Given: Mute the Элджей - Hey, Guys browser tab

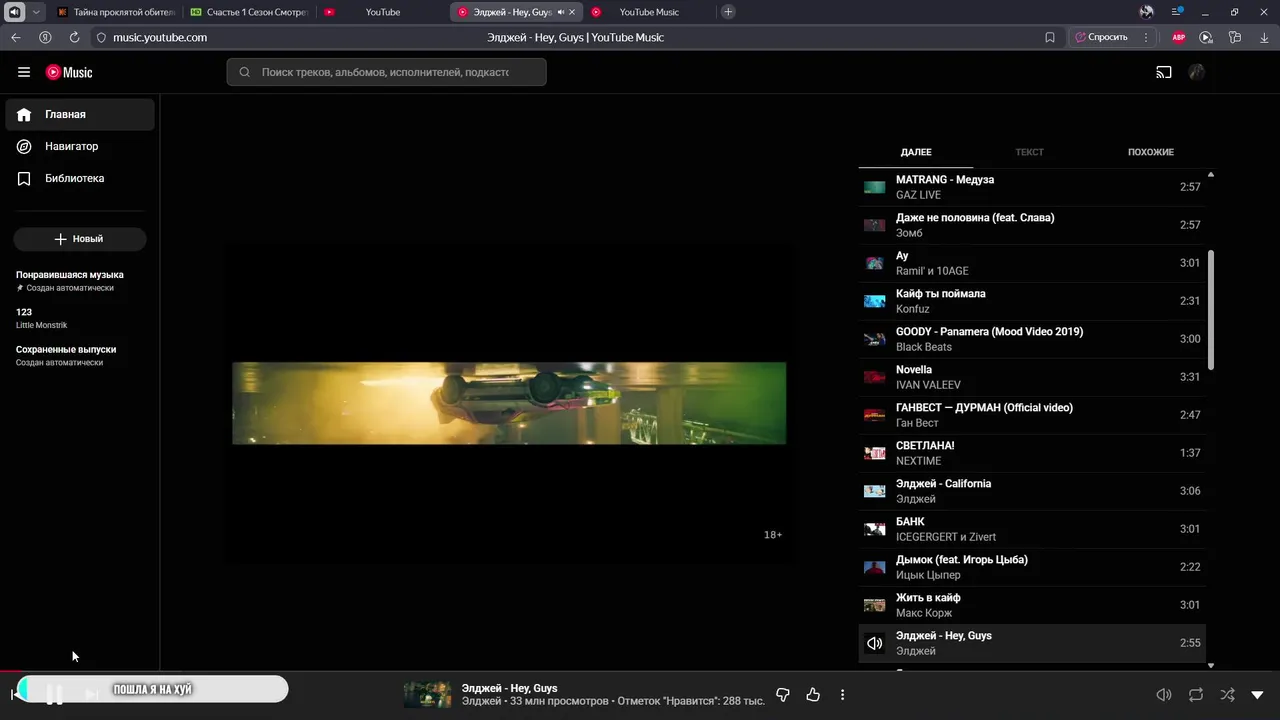Looking at the screenshot, I should [x=560, y=12].
